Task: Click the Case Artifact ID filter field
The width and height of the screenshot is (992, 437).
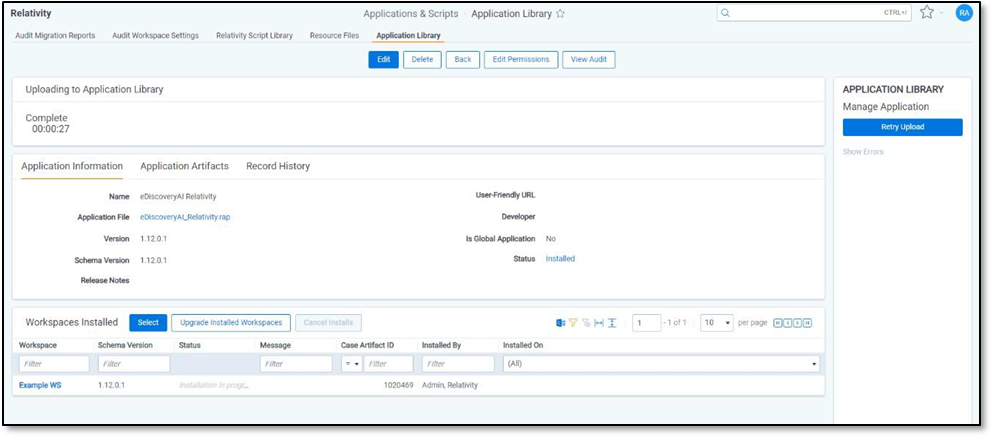Action: point(388,364)
